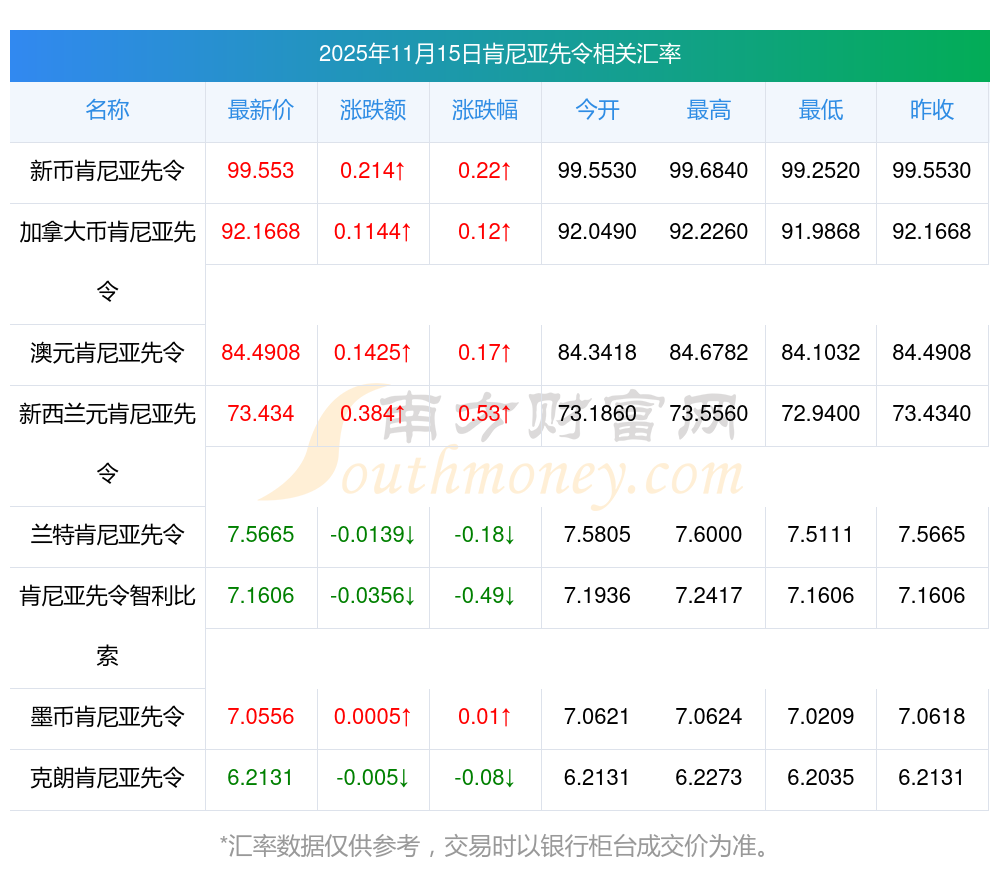Select the 涨跌幅 column header

[485, 110]
